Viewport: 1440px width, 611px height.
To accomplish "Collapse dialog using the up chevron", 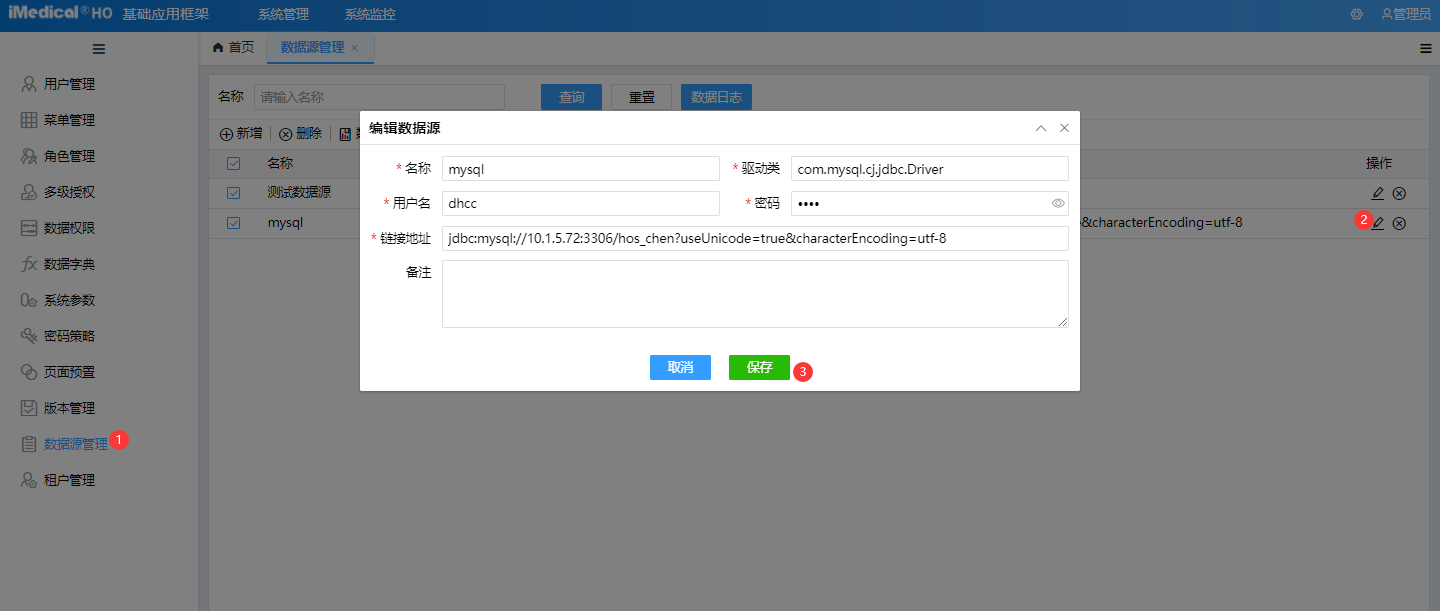I will pyautogui.click(x=1041, y=128).
